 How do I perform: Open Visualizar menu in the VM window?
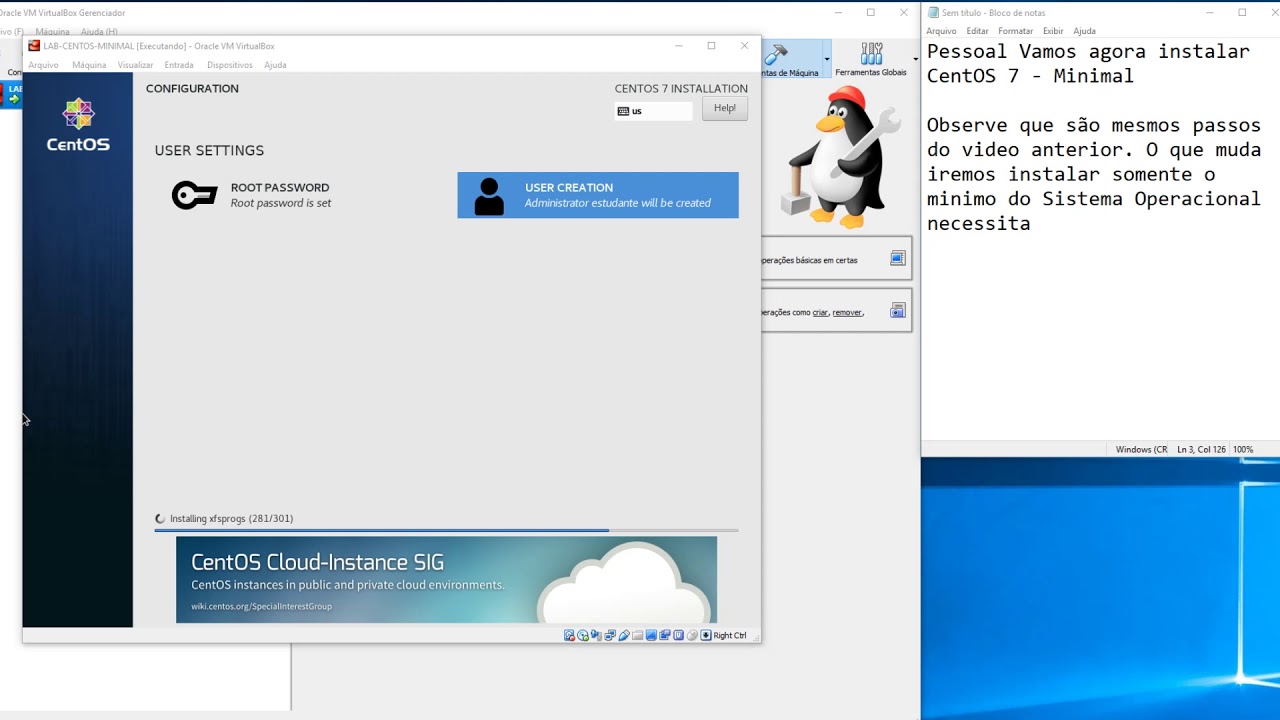tap(135, 65)
